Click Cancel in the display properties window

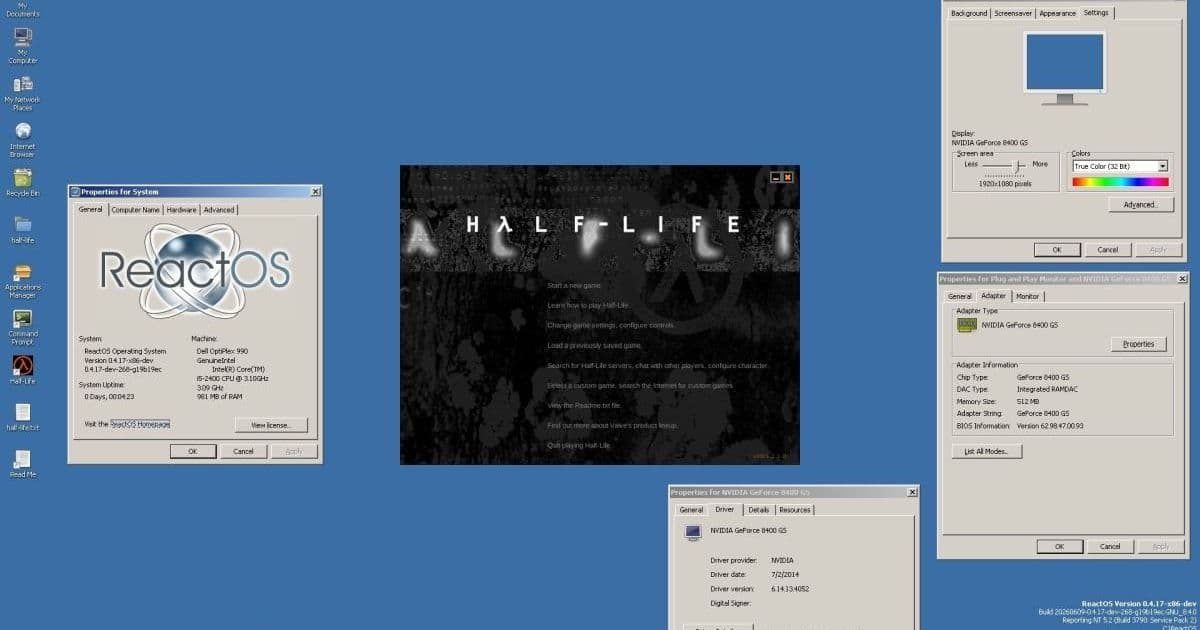coord(1108,249)
